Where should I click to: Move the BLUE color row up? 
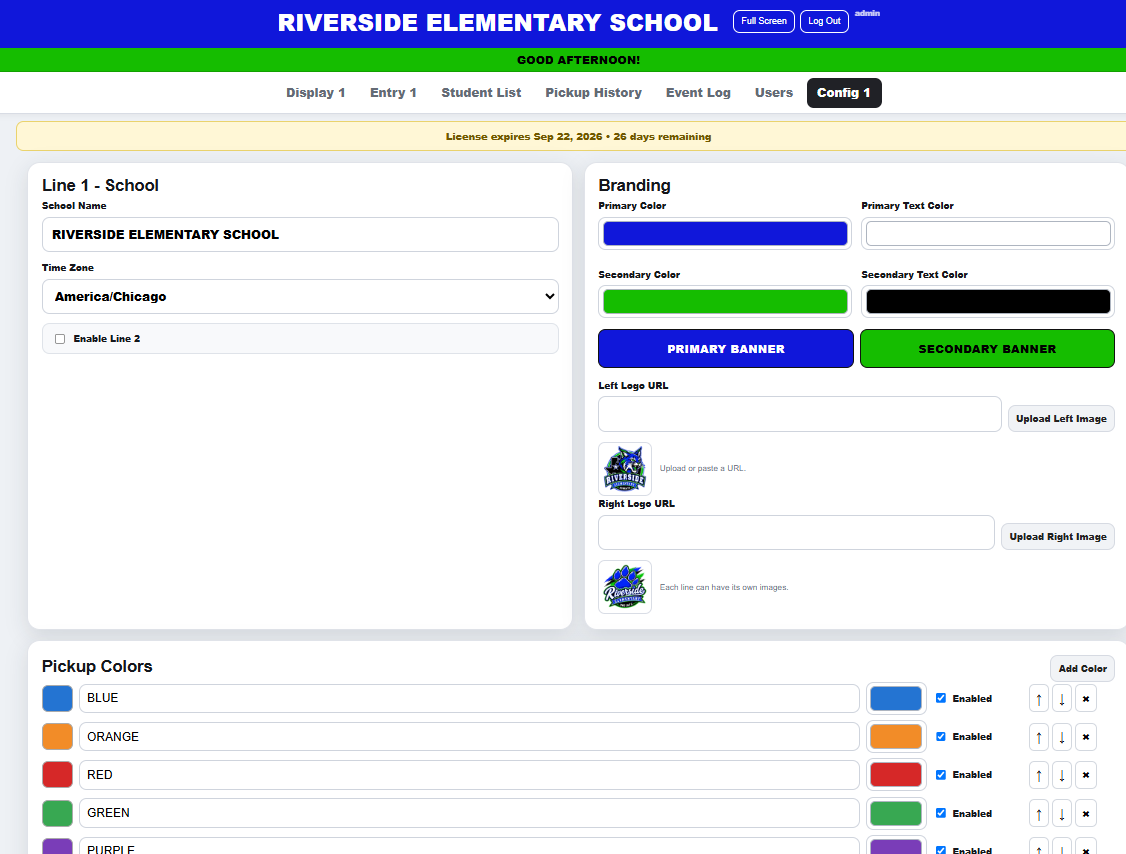[x=1038, y=698]
